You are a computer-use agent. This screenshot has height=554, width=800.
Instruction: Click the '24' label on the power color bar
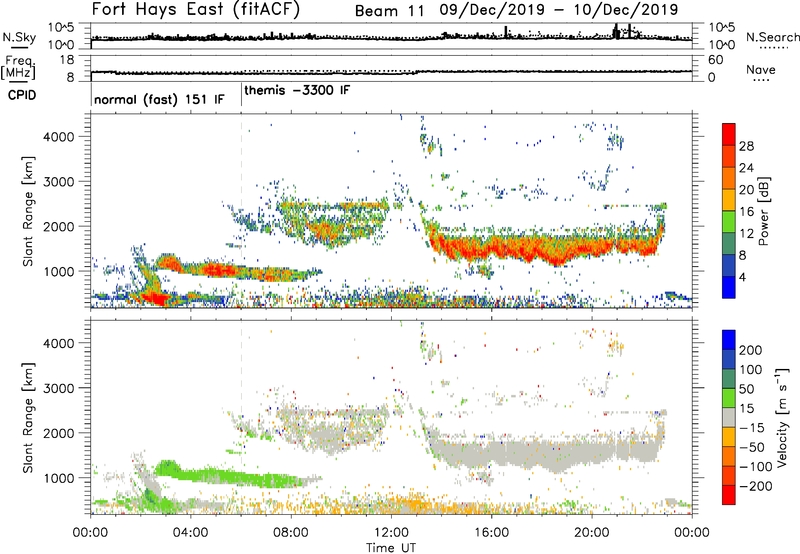pos(746,168)
